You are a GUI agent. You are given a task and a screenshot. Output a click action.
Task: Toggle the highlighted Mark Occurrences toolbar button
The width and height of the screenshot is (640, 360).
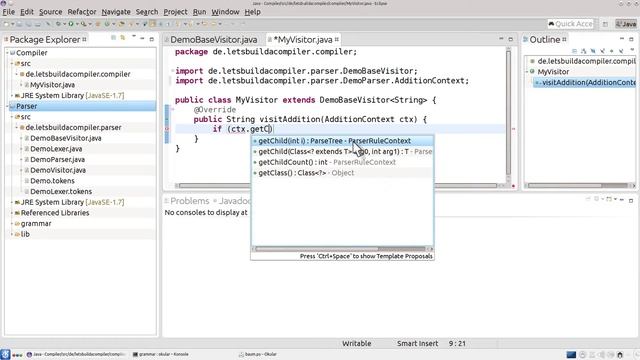point(152,24)
